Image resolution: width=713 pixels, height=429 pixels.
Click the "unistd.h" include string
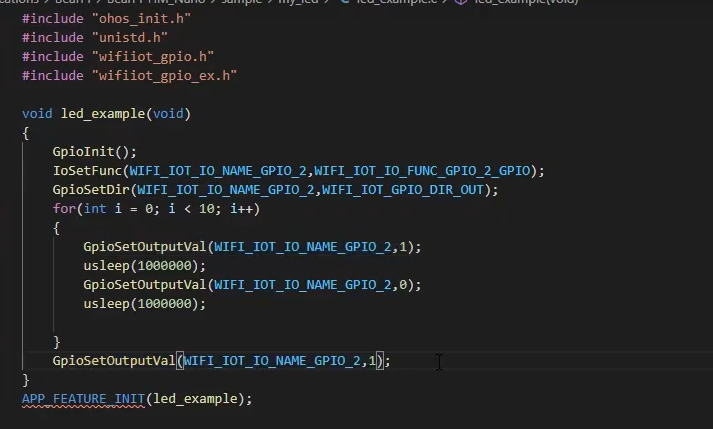tap(130, 37)
